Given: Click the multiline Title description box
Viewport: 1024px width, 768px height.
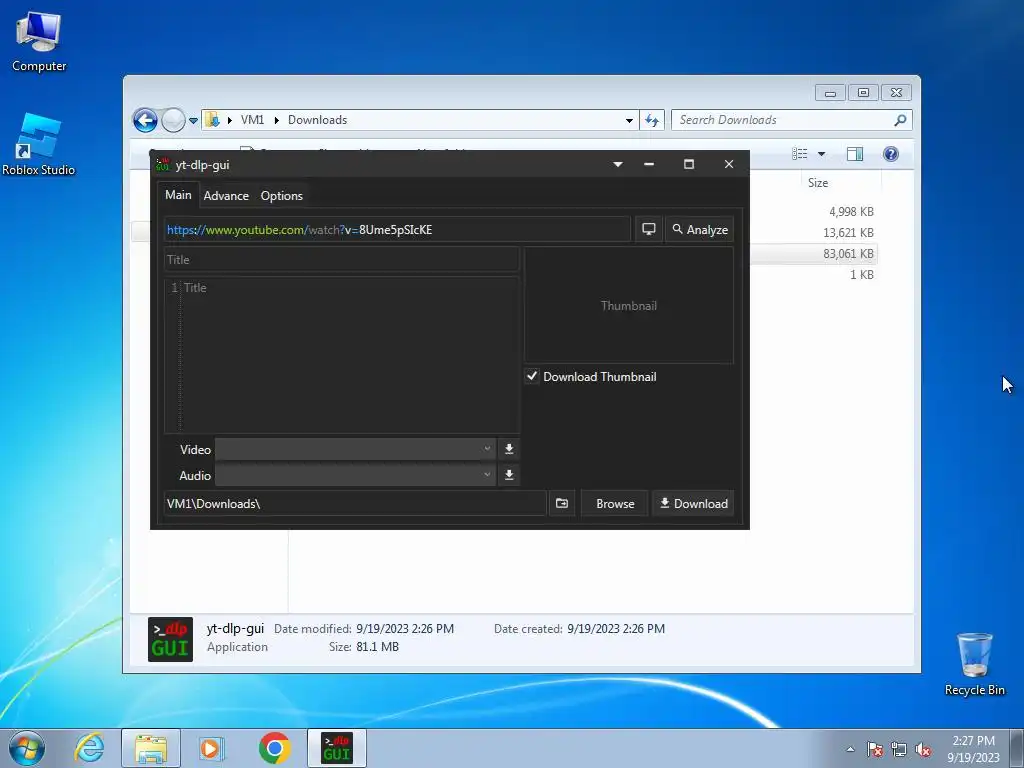Looking at the screenshot, I should tap(342, 355).
